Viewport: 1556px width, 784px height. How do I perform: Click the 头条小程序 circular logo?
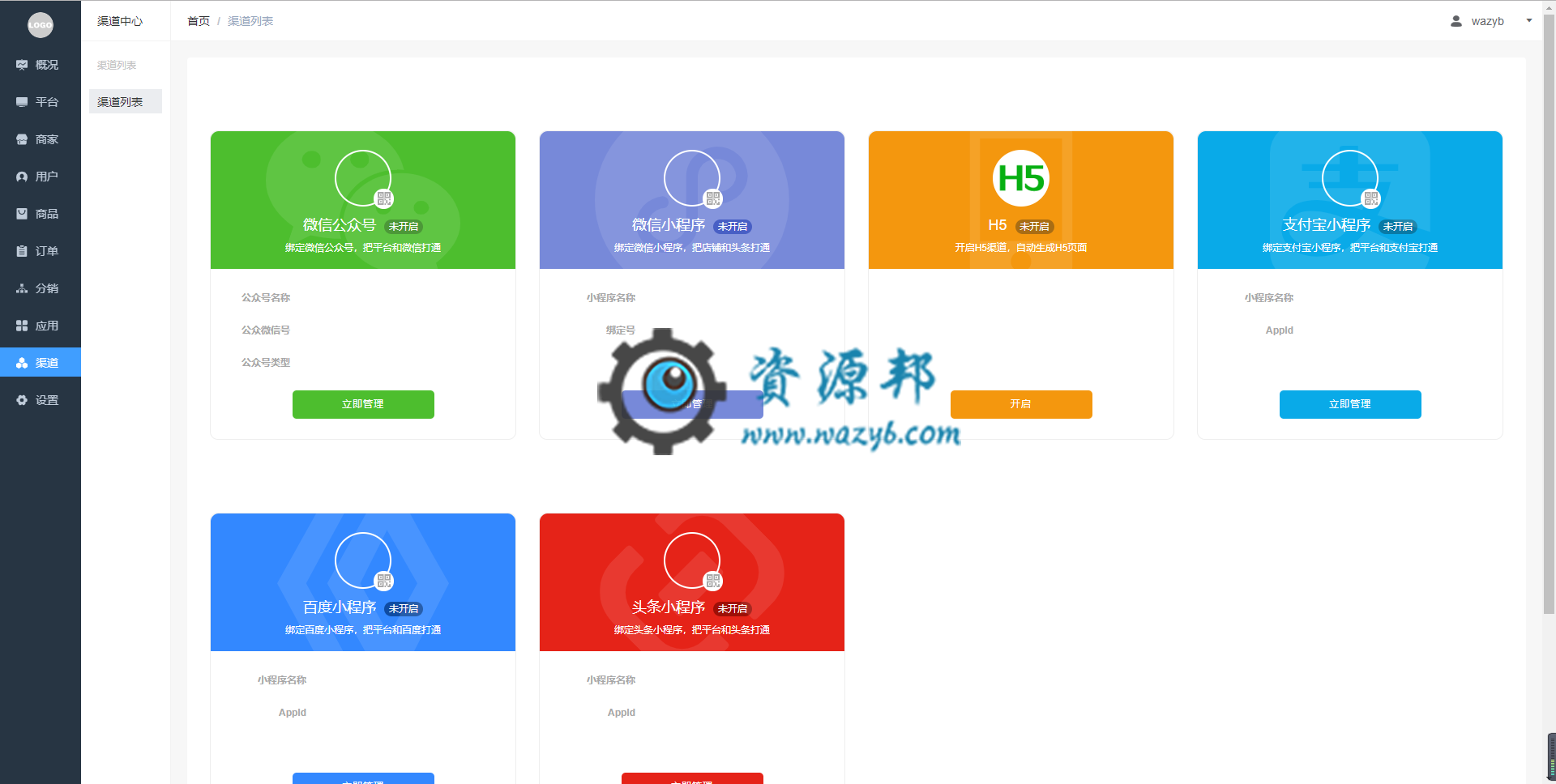point(692,560)
